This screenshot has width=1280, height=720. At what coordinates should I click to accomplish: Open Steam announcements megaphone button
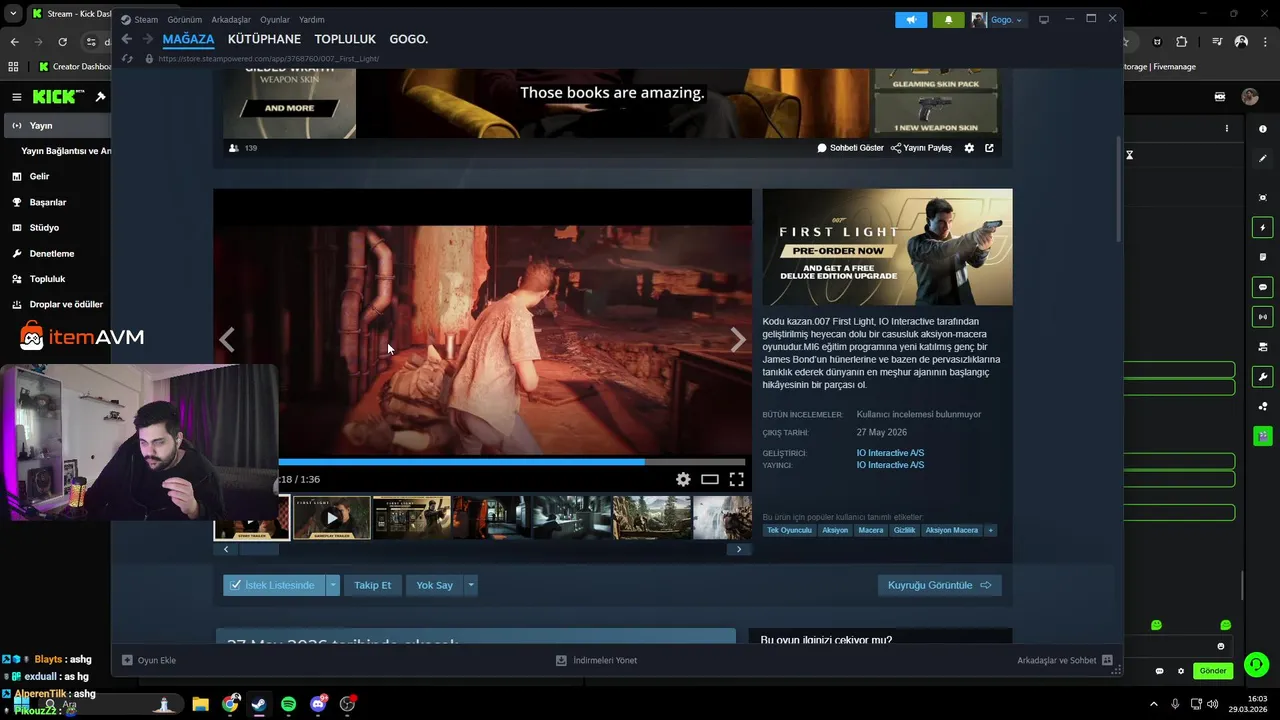(911, 19)
